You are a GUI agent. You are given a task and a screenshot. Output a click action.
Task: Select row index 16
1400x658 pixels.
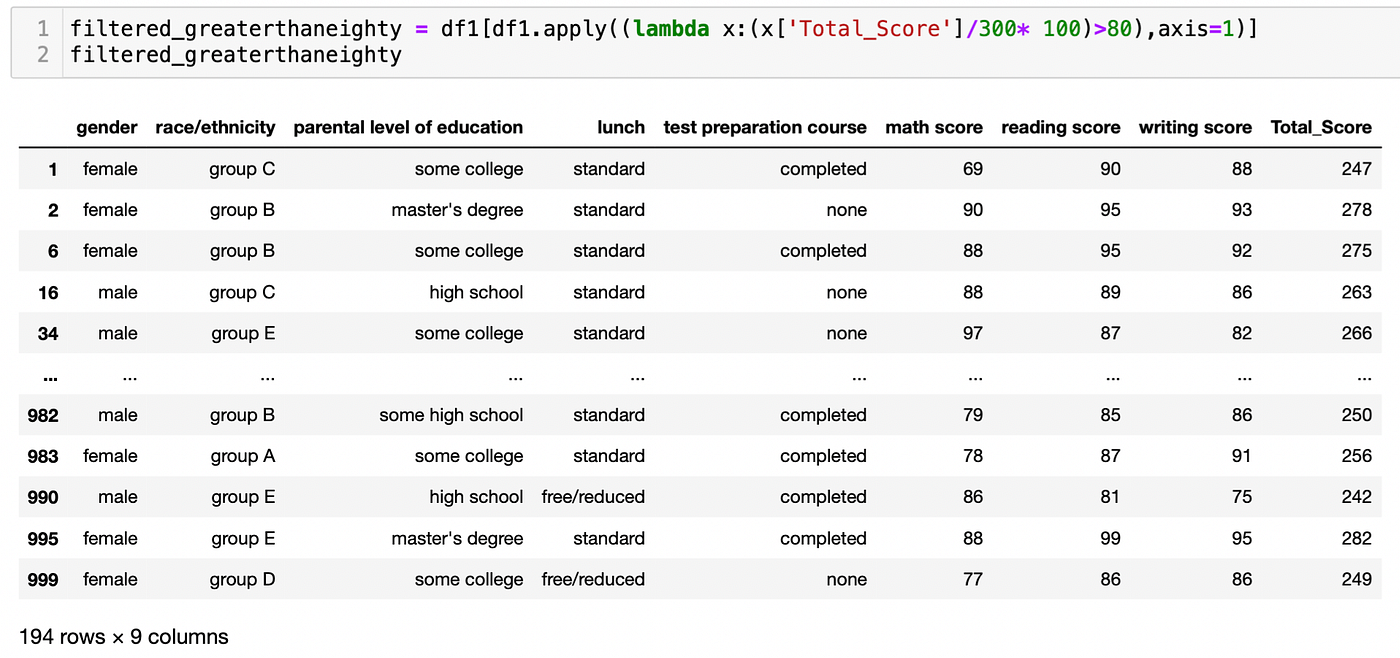click(x=48, y=293)
